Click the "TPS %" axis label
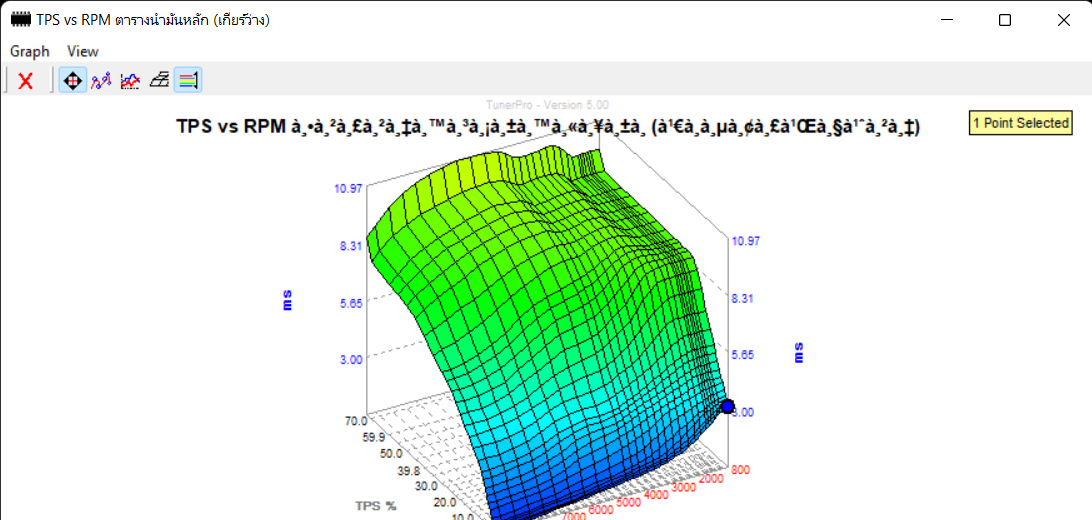Screen dimensions: 1092x520 click(375, 505)
